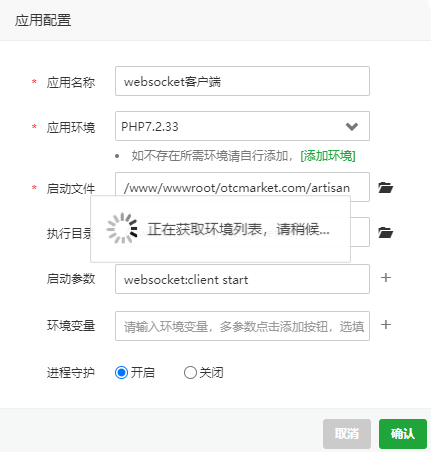Click the loading spinner icon
This screenshot has width=431, height=452.
tap(122, 229)
